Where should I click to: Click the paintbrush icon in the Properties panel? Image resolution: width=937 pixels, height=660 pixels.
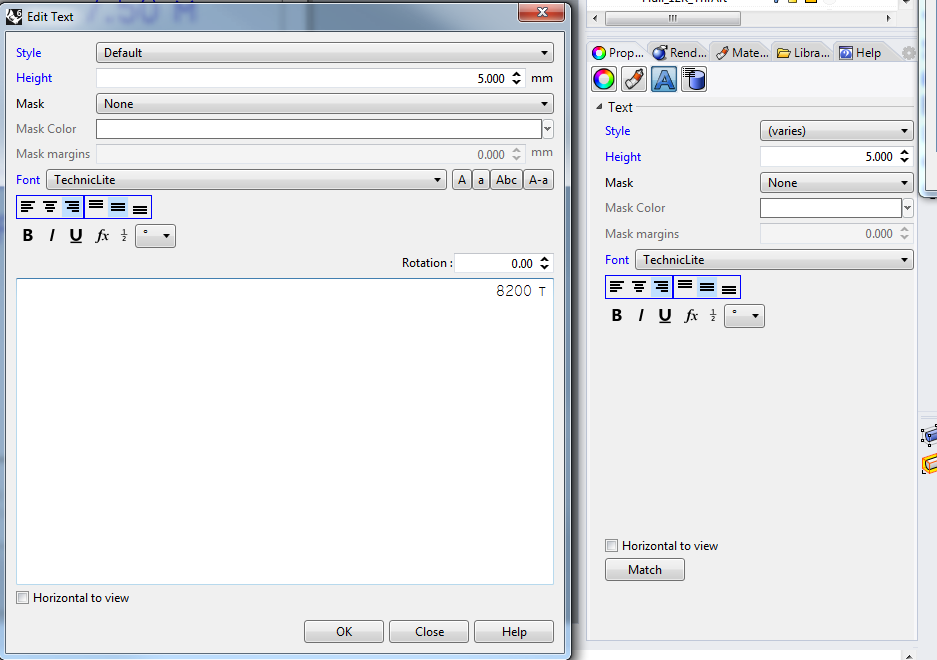tap(633, 80)
